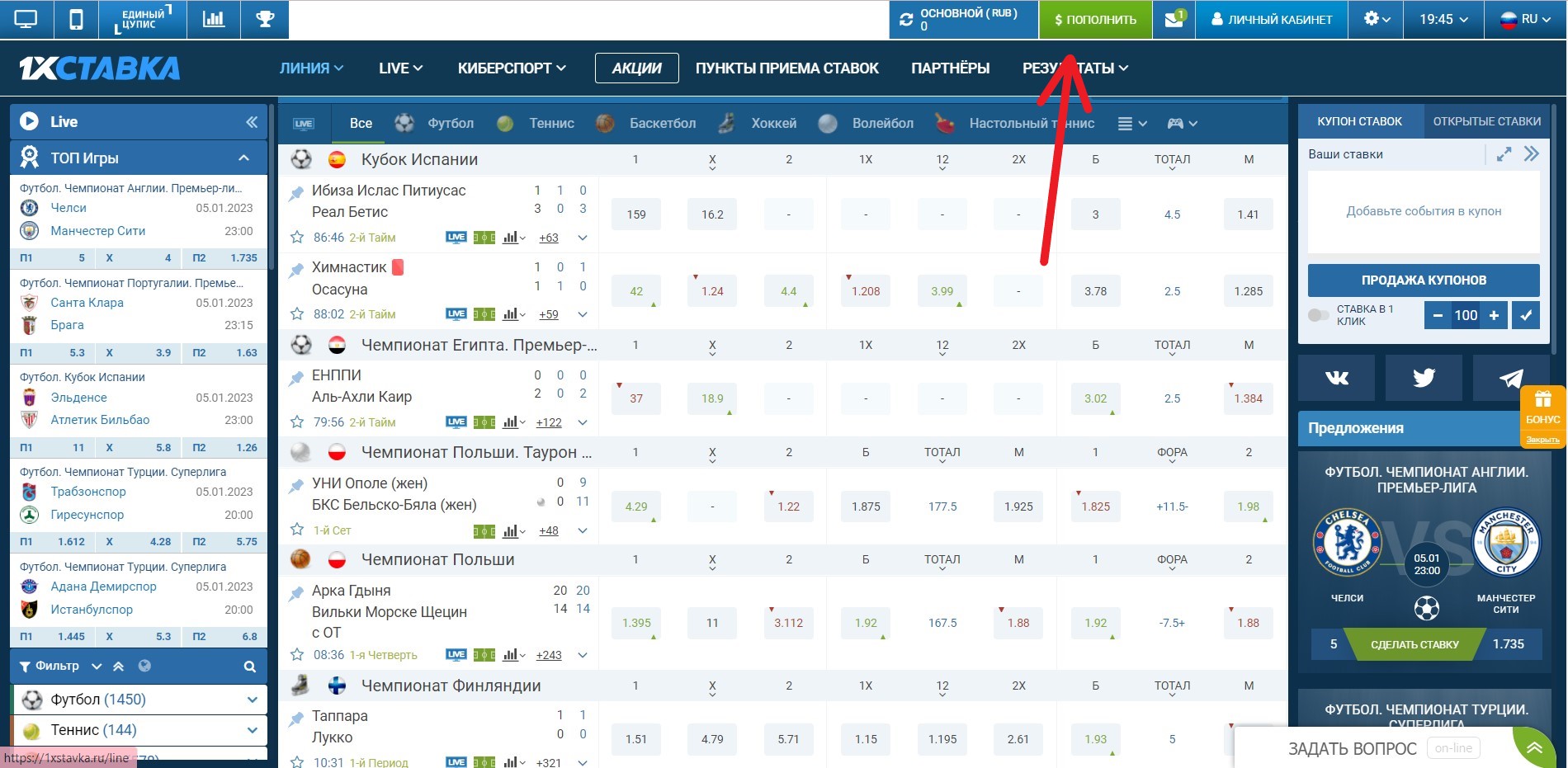
Task: Expand the Футбол (1450) sport list
Action: click(253, 700)
